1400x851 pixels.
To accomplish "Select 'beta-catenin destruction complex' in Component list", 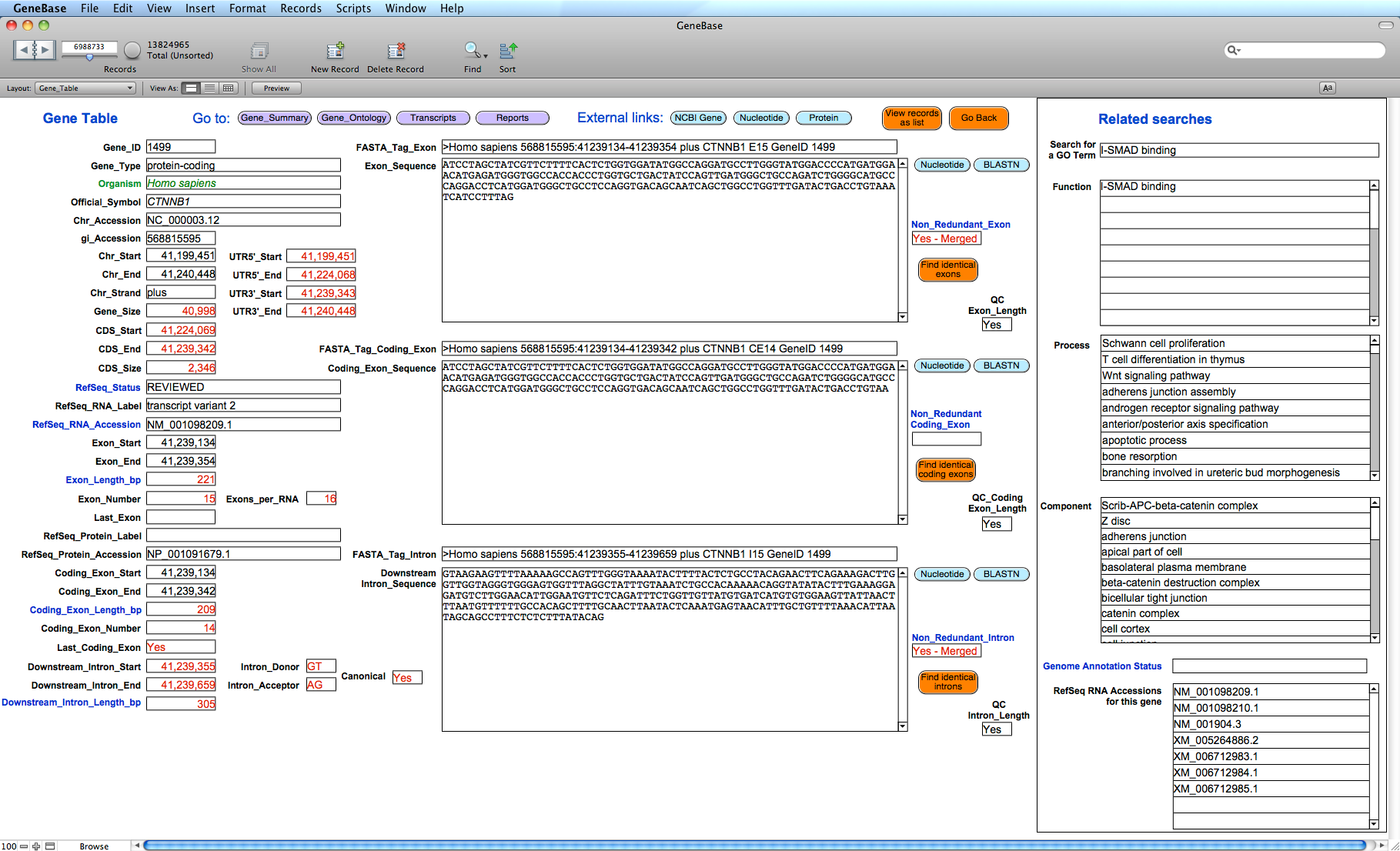I will [1235, 582].
